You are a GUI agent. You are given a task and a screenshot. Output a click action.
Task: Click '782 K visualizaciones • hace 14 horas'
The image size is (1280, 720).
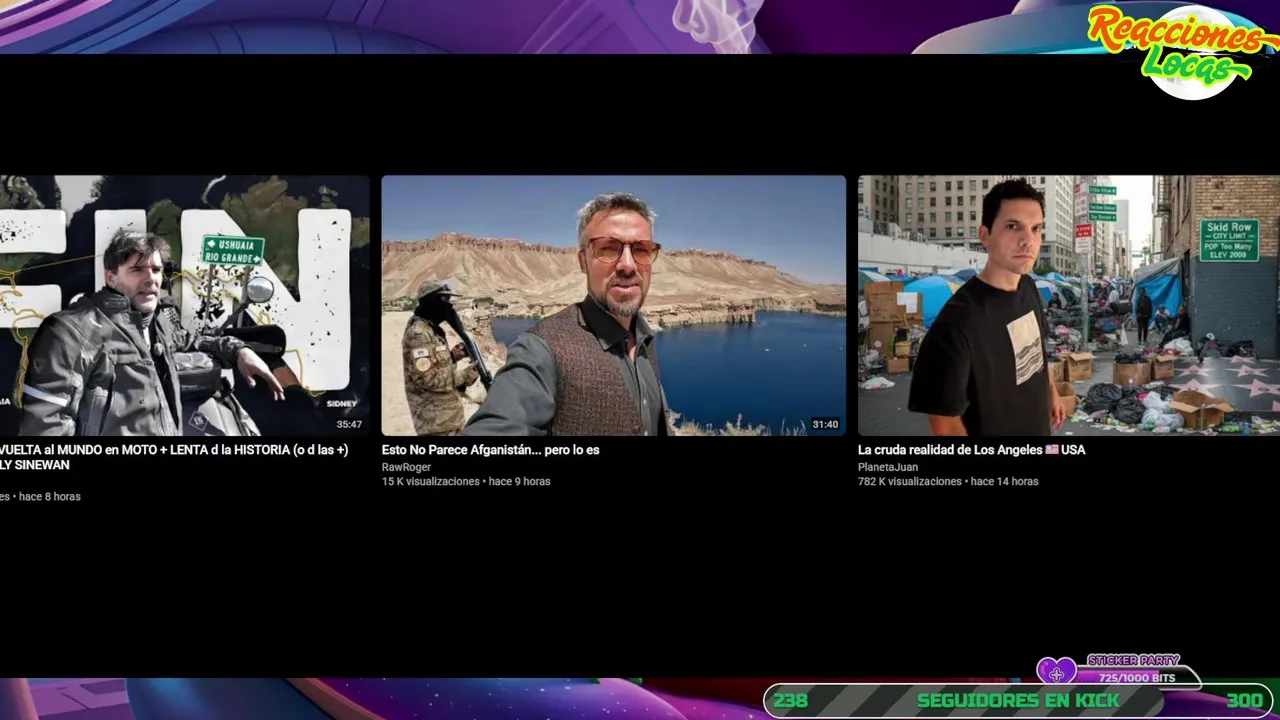[948, 481]
